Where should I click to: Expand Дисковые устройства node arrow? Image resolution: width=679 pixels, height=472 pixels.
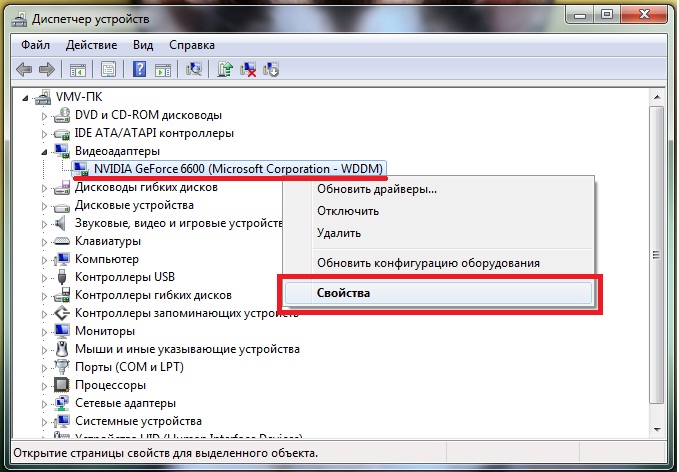[44, 206]
